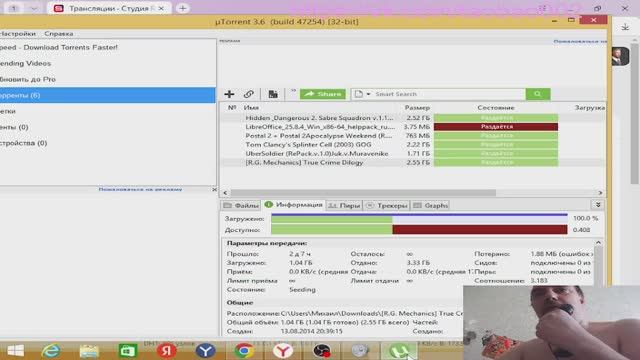This screenshot has height=360, width=640.
Task: Open the Graphs tab
Action: (431, 205)
